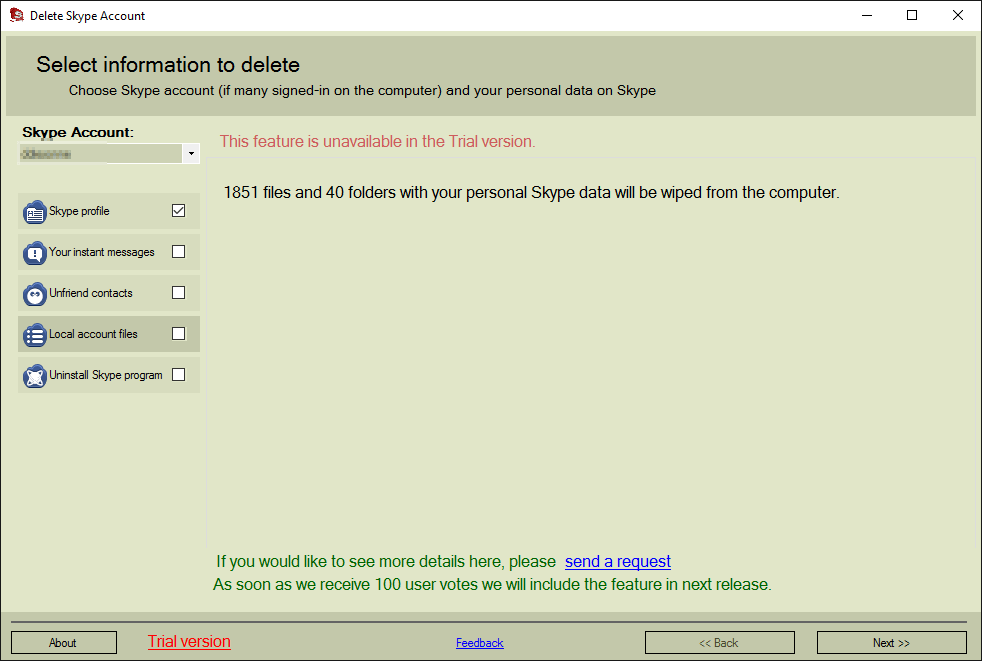Enable the Your instant messages checkbox
Screen dimensions: 982x661
pyautogui.click(x=178, y=251)
